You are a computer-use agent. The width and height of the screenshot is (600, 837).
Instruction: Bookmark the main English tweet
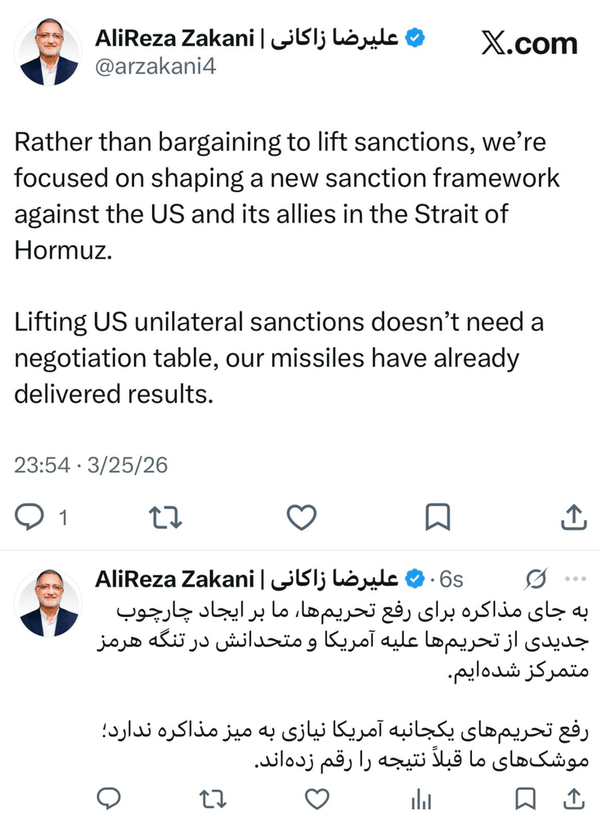click(438, 516)
